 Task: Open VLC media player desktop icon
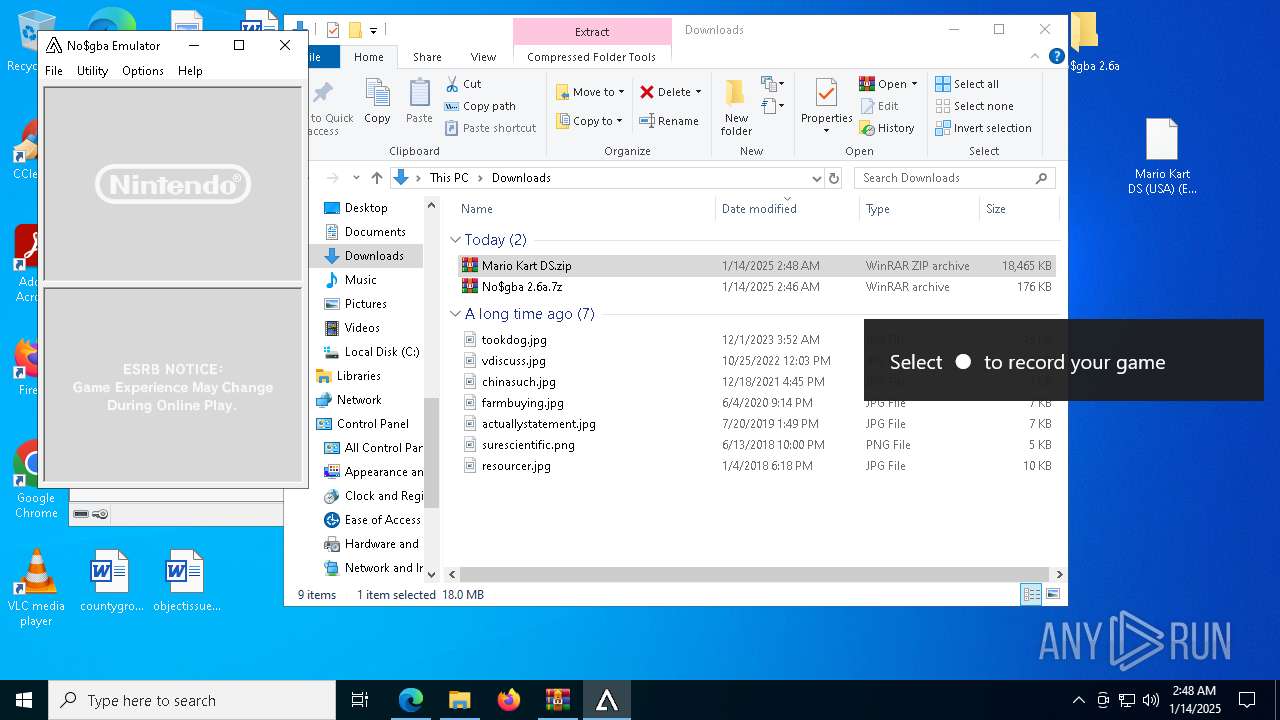click(37, 588)
